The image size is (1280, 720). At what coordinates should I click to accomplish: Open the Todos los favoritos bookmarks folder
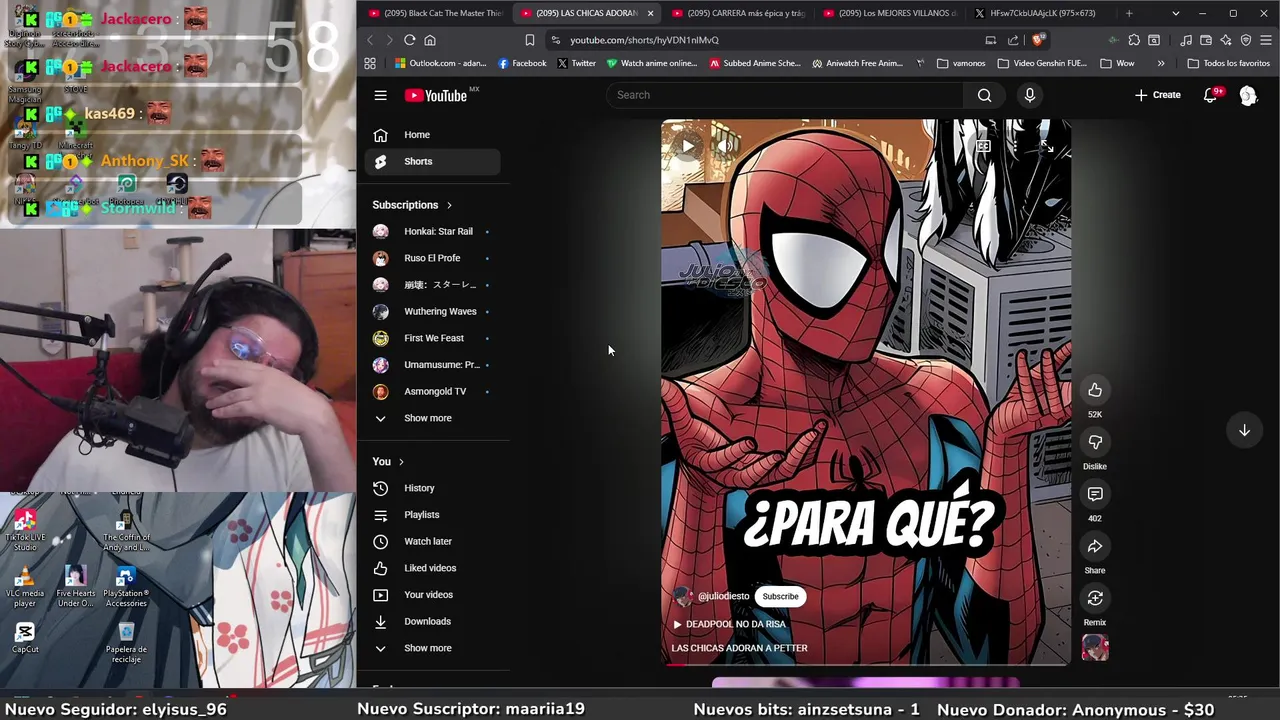[1228, 63]
